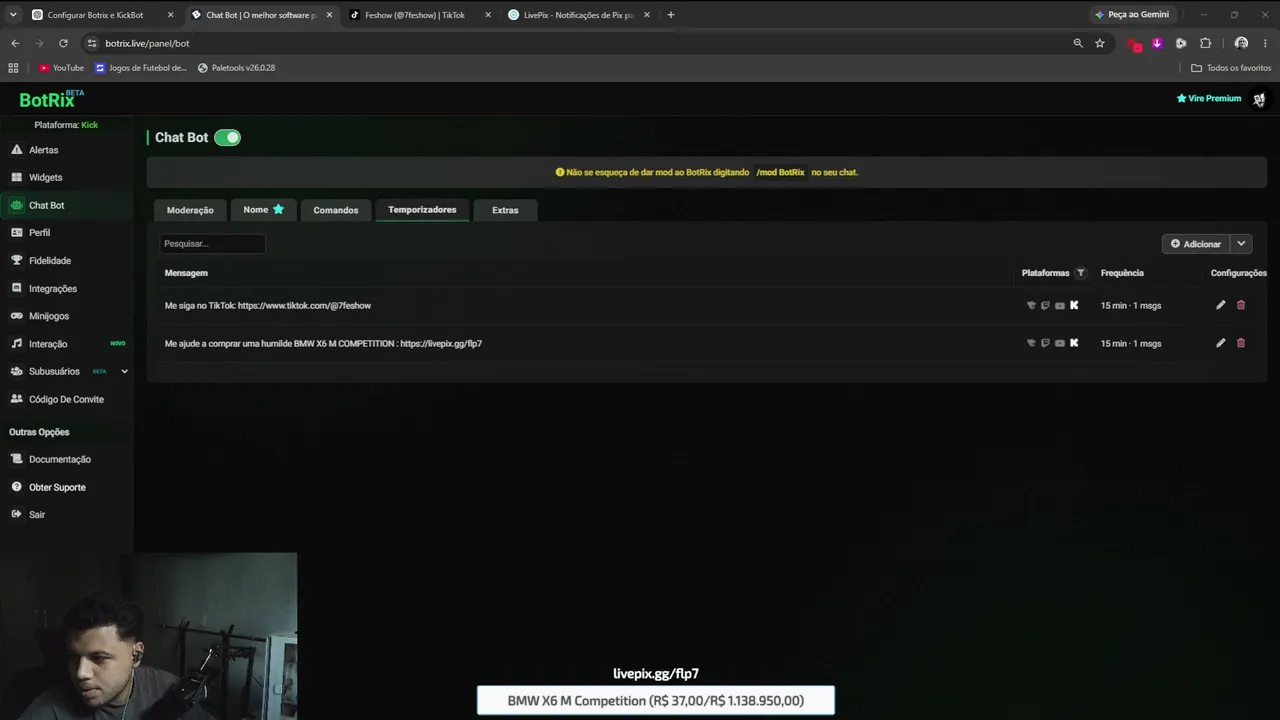Click the purple download extension icon
1280x720 pixels.
click(1157, 43)
